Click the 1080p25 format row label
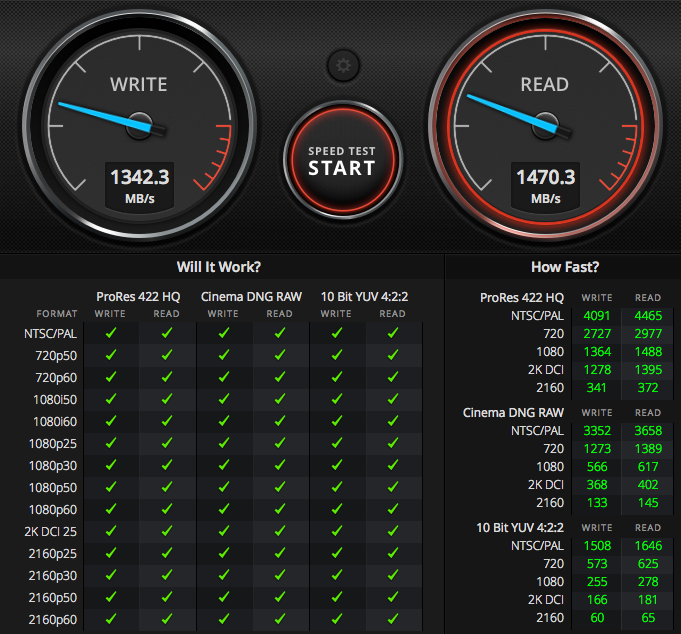 click(53, 444)
